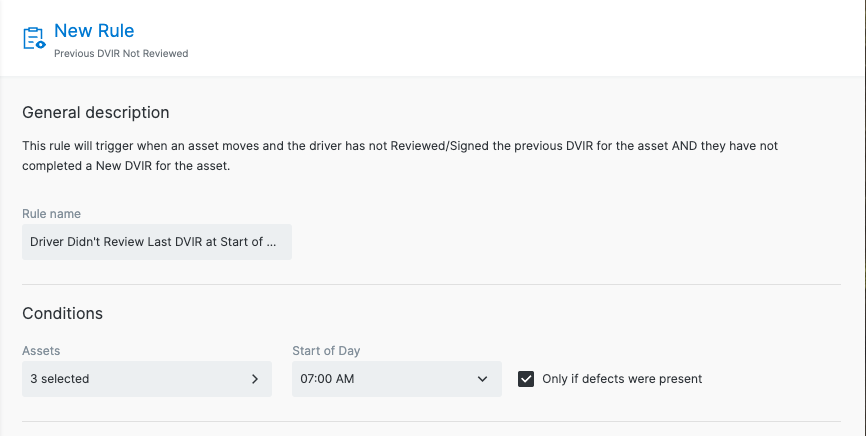Click the right chevron in Assets field
866x436 pixels.
tap(255, 379)
